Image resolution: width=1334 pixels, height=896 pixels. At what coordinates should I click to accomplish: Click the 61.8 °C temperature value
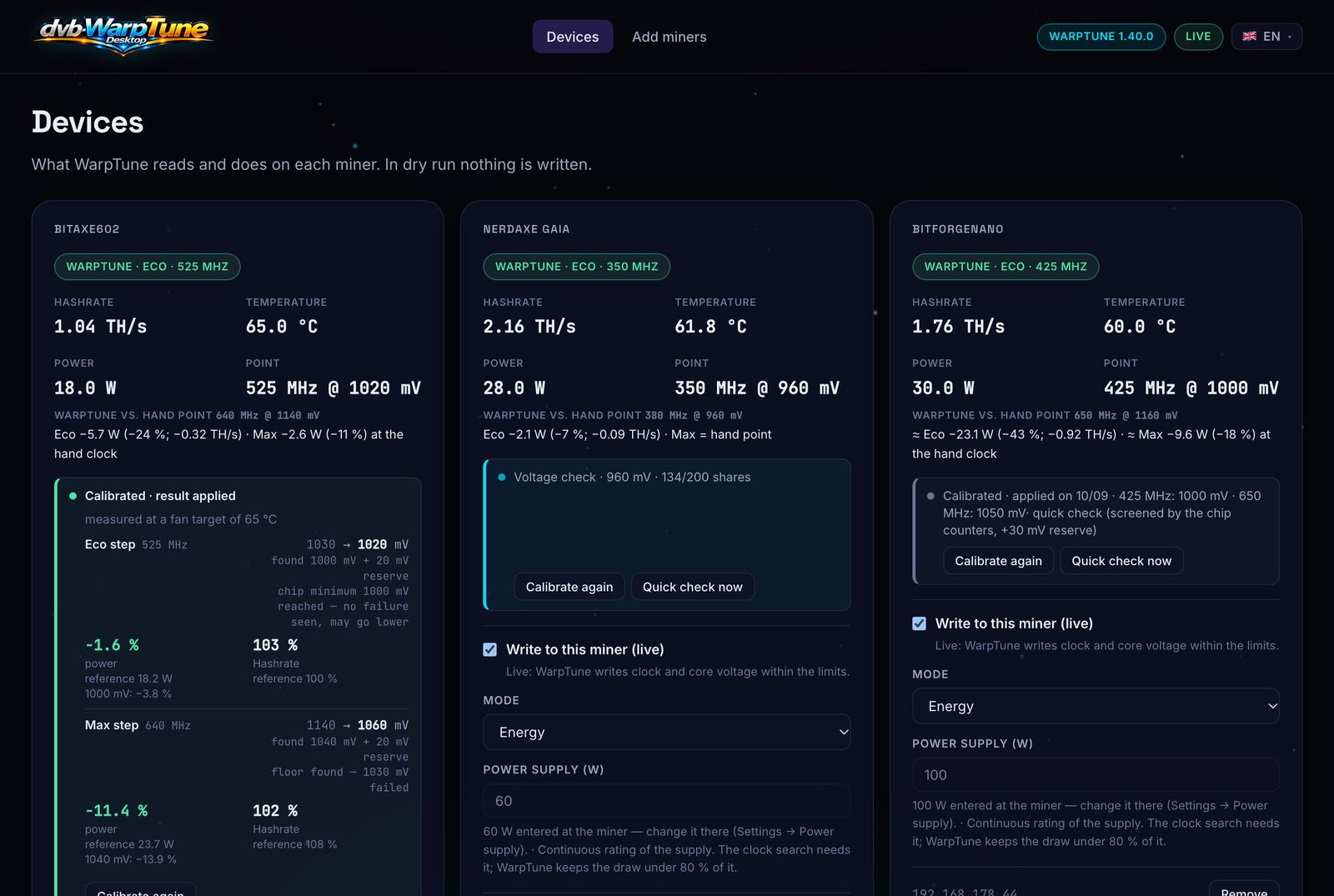coord(711,327)
